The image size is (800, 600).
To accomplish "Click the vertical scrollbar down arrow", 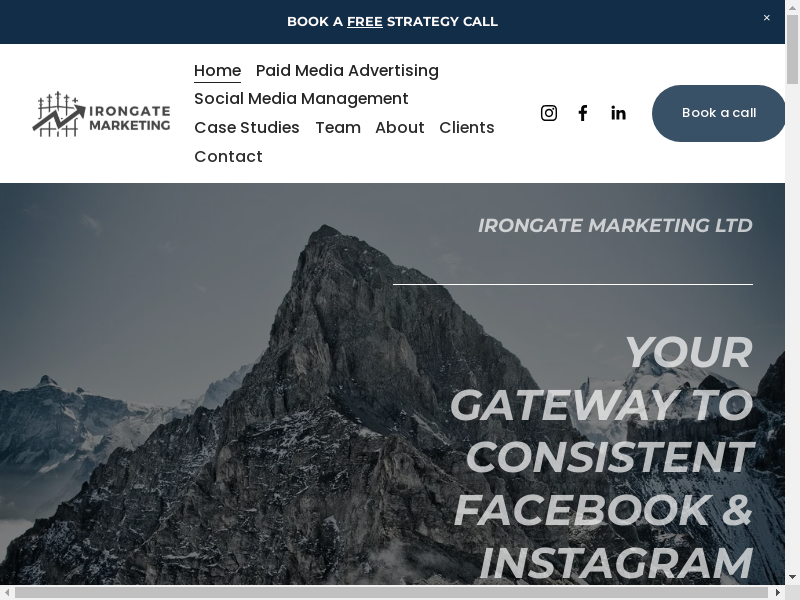I will coord(792,577).
